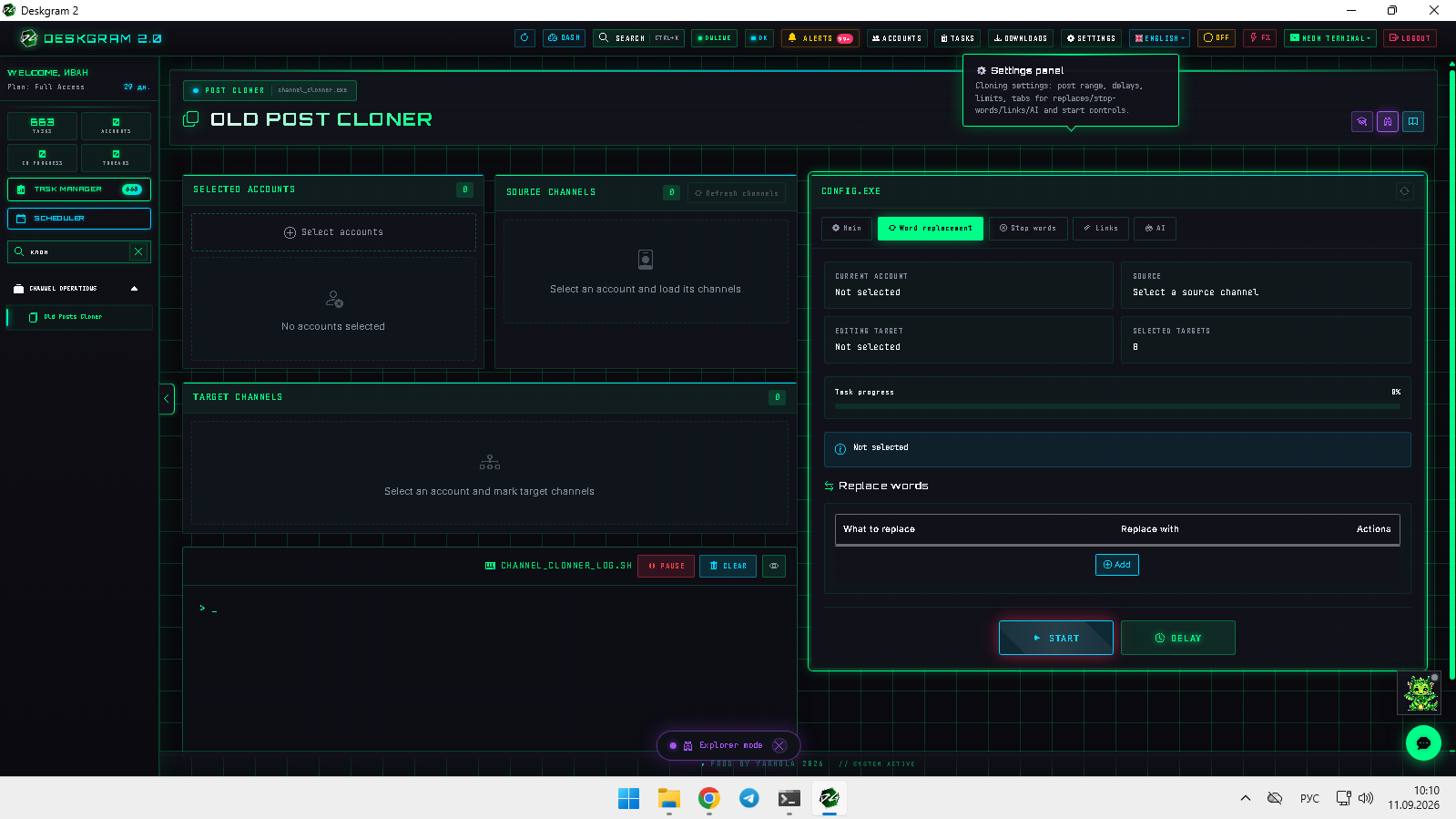Click the purple explorer mode icon
This screenshot has width=1456, height=819.
click(x=1388, y=121)
